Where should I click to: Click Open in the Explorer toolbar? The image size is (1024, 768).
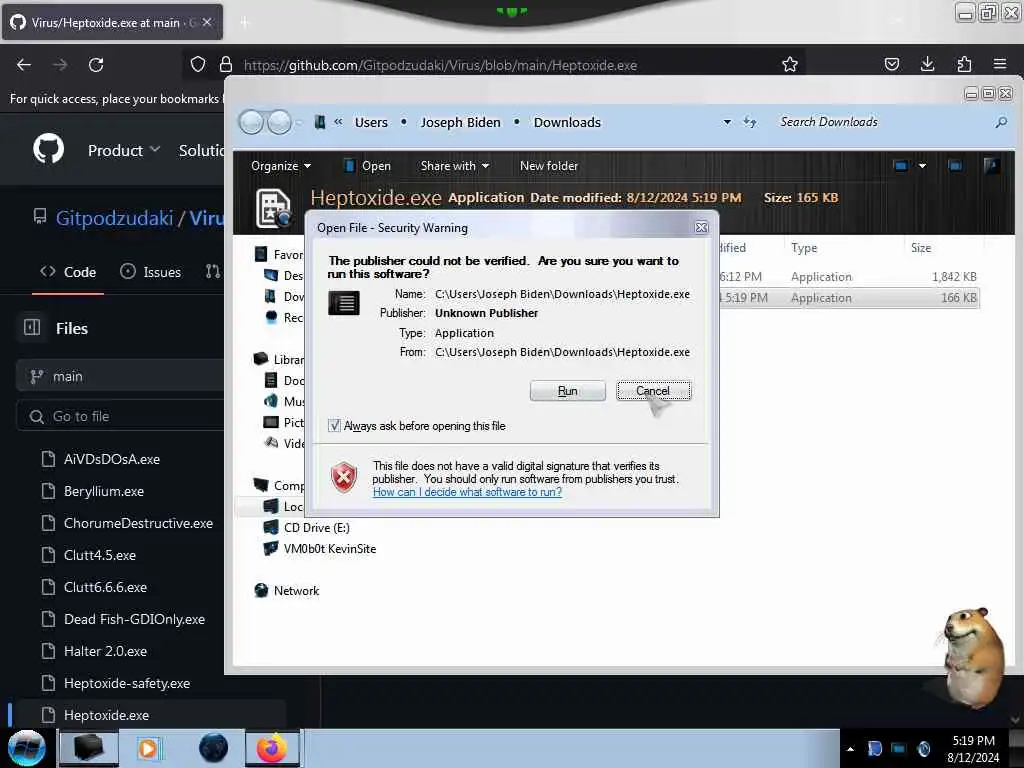368,166
